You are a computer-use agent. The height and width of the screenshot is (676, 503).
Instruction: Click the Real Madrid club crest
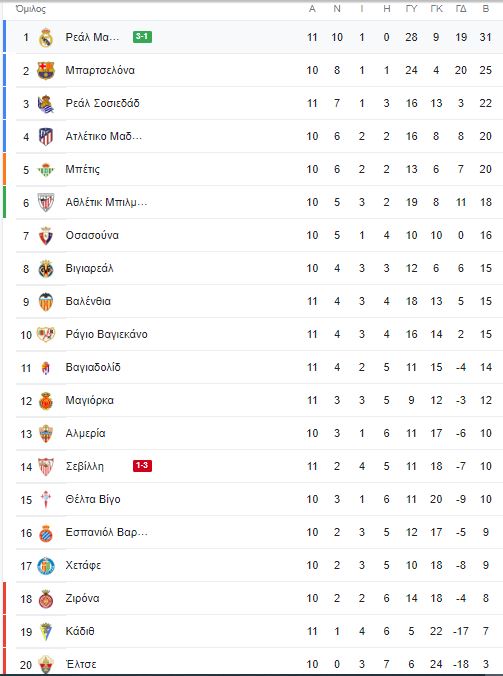tap(46, 38)
